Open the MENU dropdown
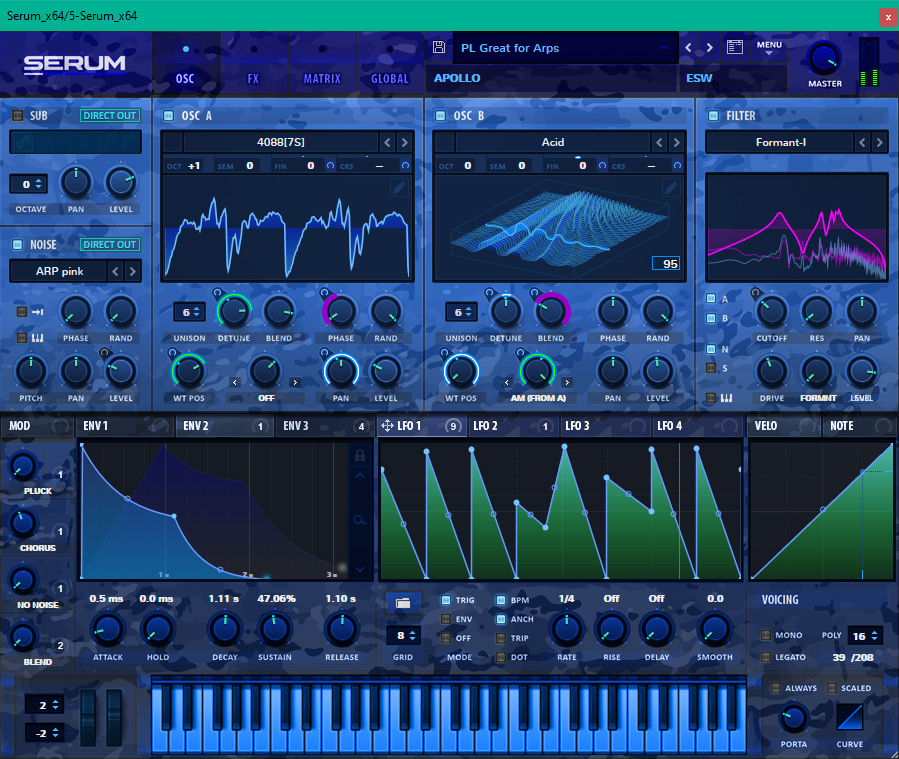The image size is (899, 759). pyautogui.click(x=769, y=48)
